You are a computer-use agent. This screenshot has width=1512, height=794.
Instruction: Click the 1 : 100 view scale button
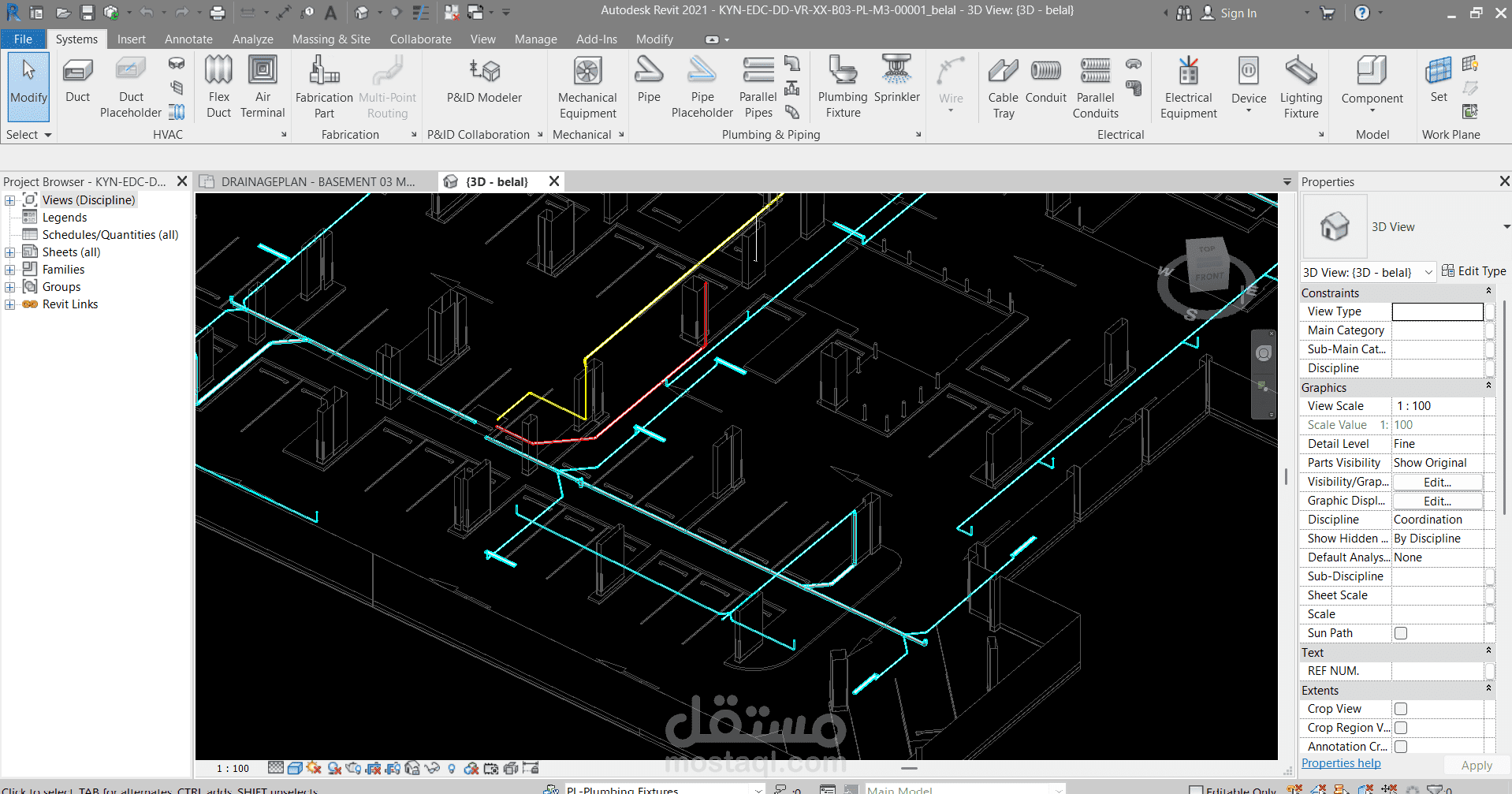[x=233, y=768]
